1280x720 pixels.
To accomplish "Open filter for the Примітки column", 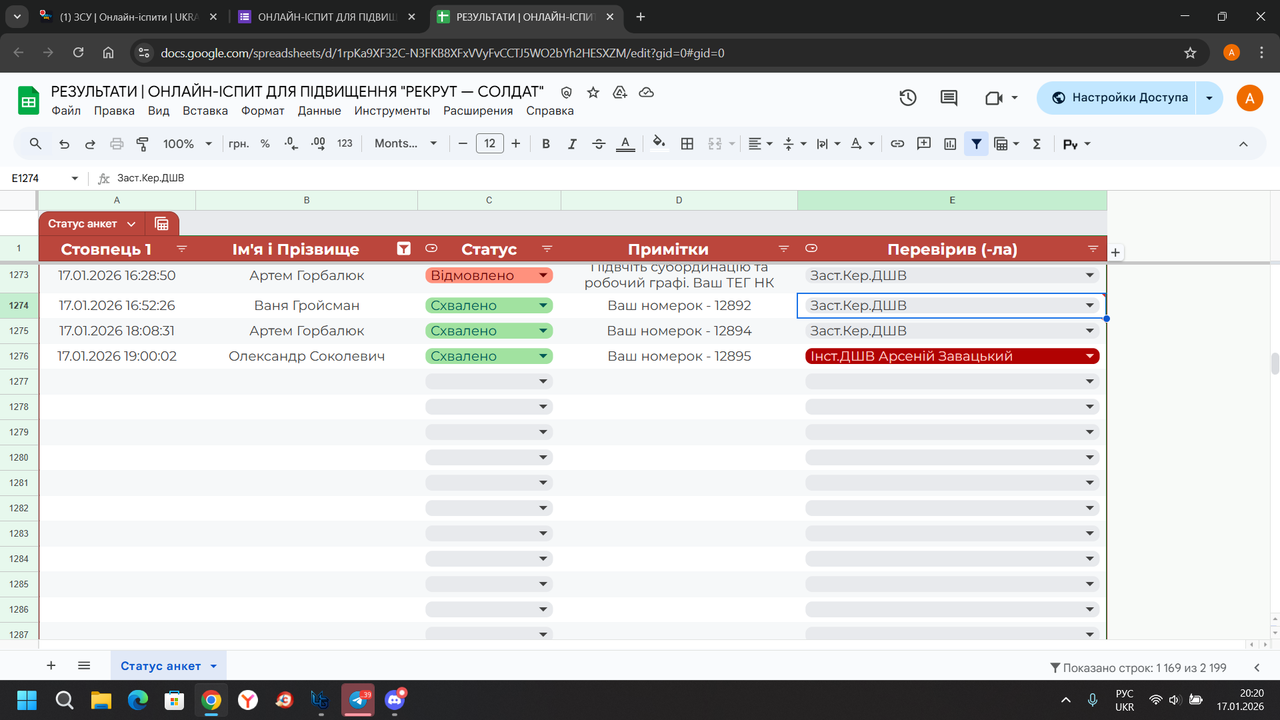I will click(x=784, y=249).
